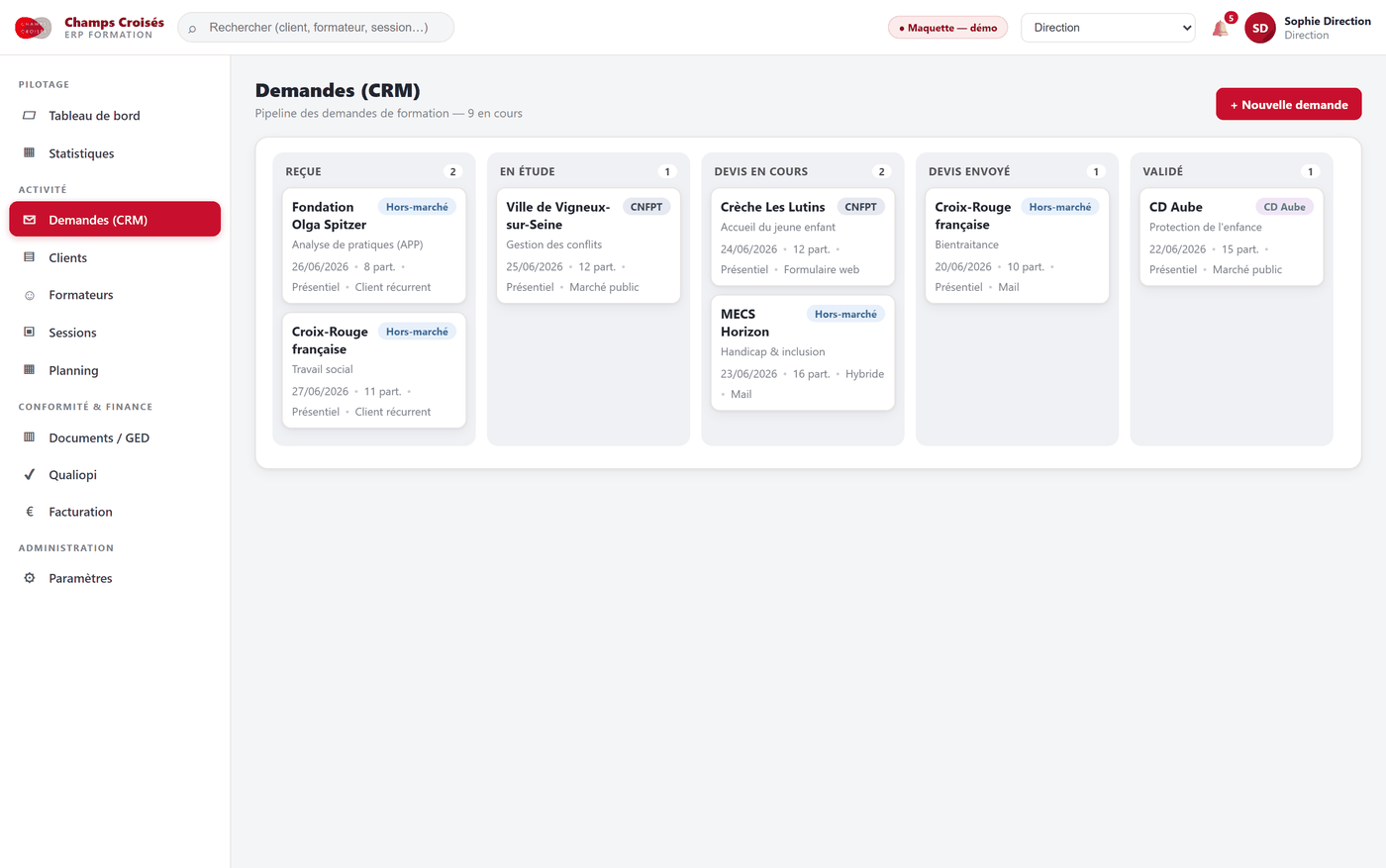Click the DEVIS EN COURS count badge
The width and height of the screenshot is (1386, 868).
coord(882,171)
